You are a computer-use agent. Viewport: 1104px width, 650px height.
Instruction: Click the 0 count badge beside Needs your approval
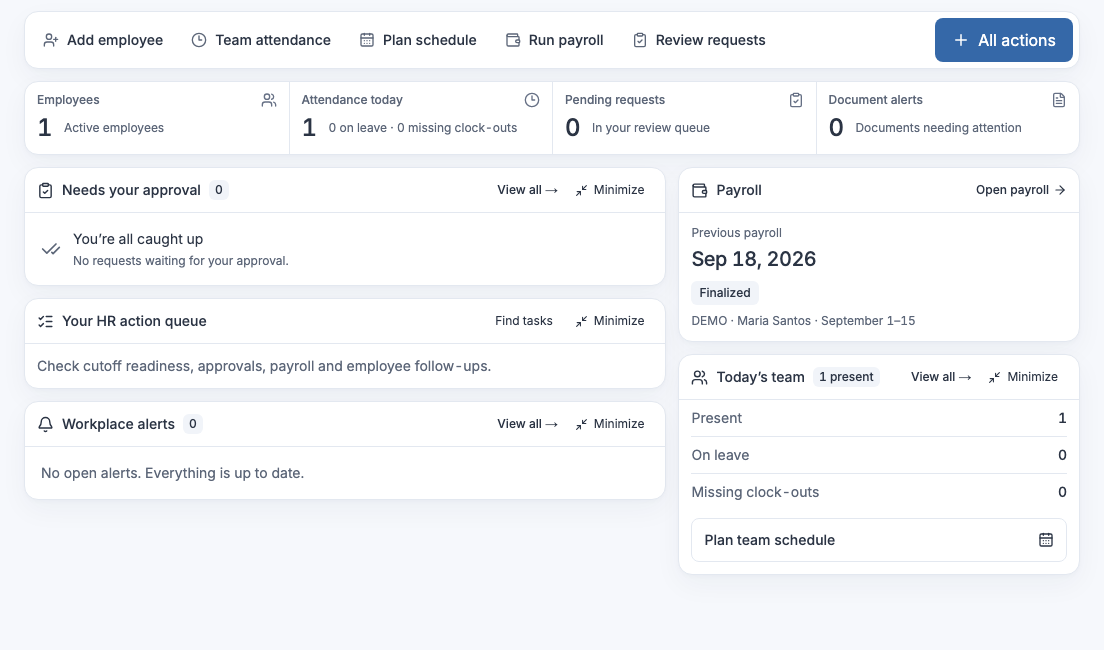(x=218, y=190)
